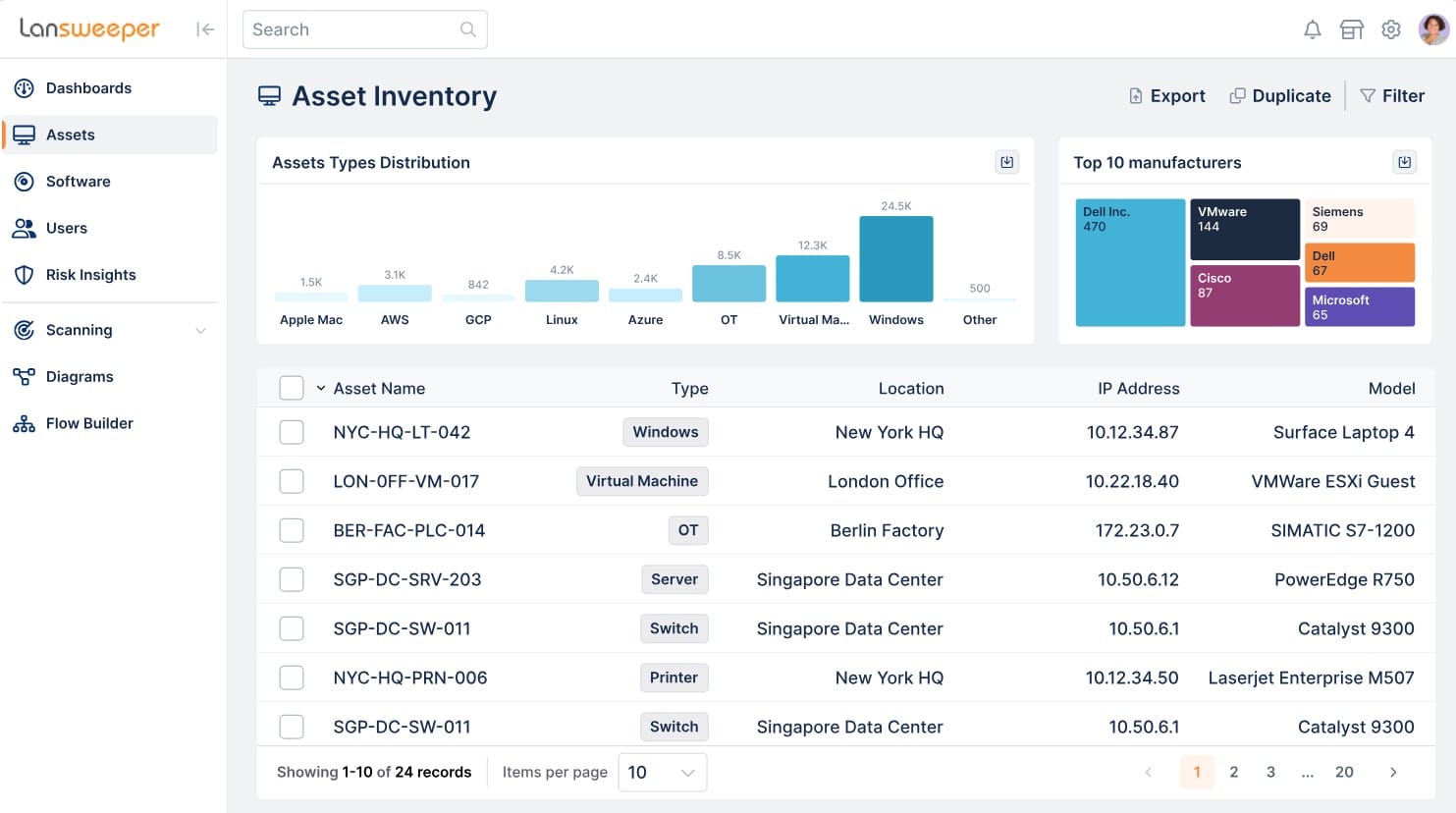Click the Printer type tag
1456x813 pixels.
click(674, 677)
